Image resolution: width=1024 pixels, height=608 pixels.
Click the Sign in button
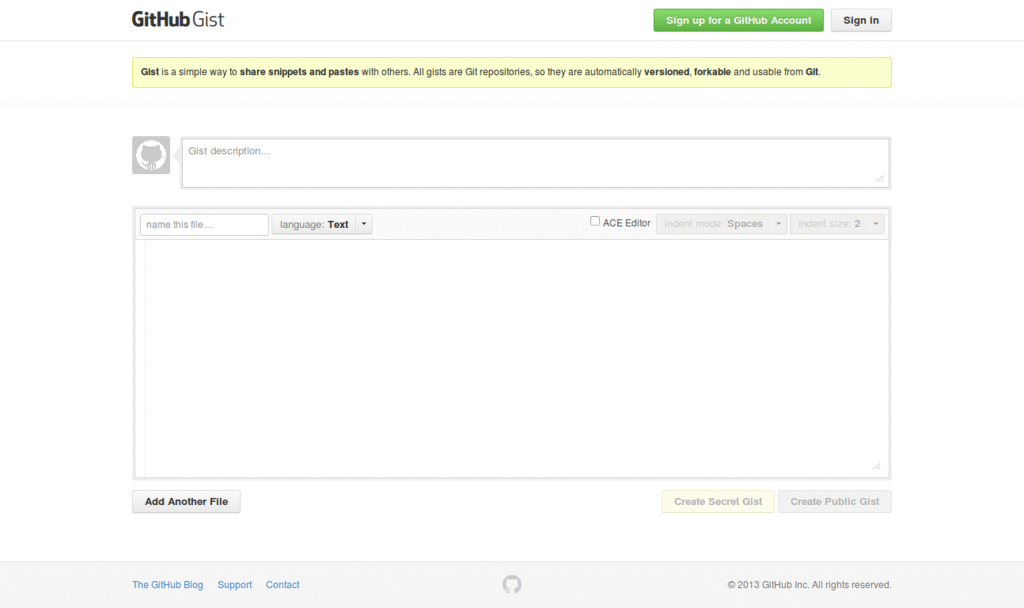click(861, 20)
